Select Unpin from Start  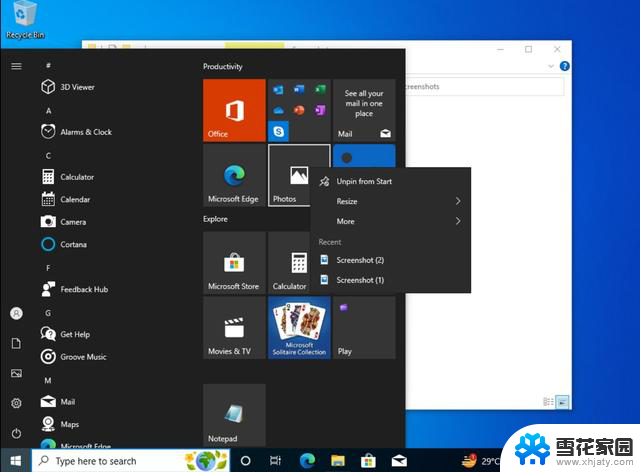[x=391, y=181]
